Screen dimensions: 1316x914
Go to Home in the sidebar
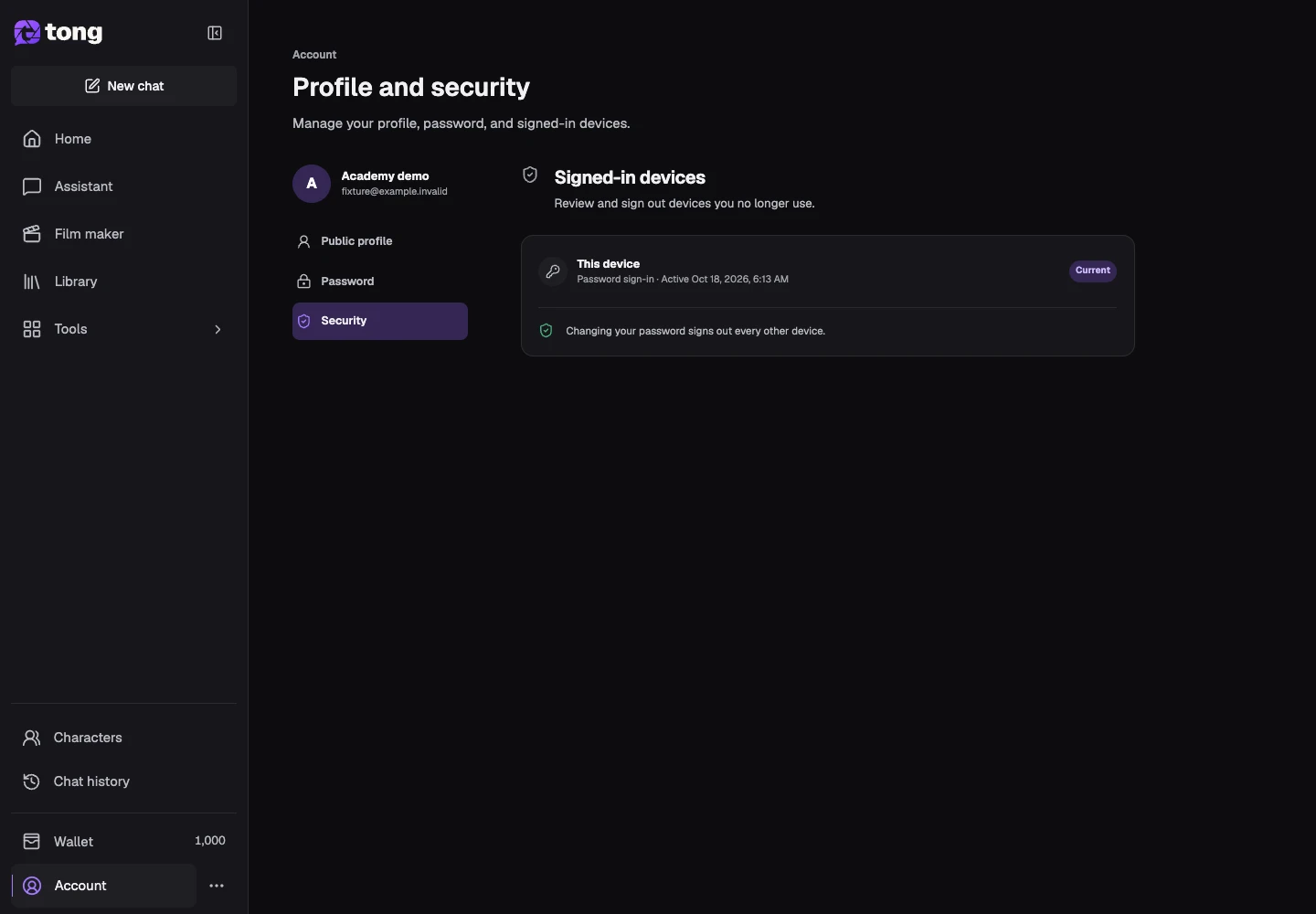(123, 139)
